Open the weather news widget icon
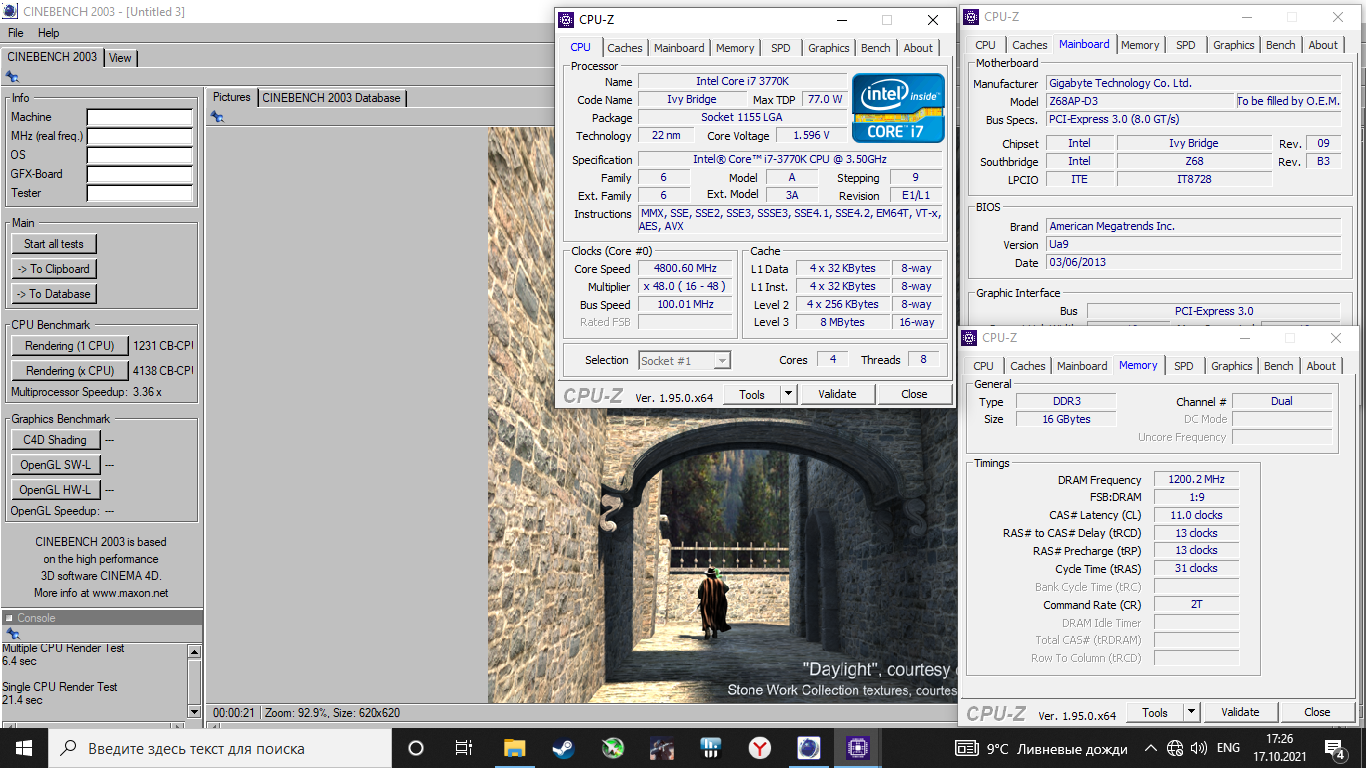Screen dimensions: 1366x768 point(967,748)
